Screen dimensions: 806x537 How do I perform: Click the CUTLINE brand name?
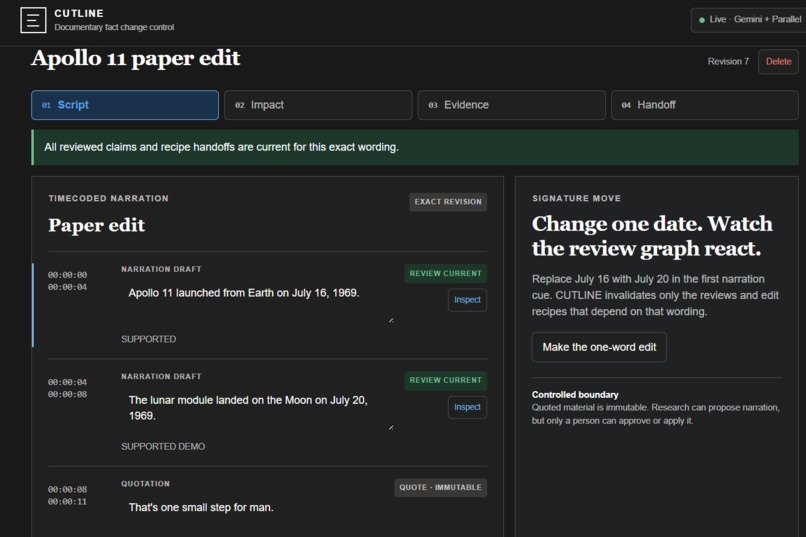coord(79,13)
